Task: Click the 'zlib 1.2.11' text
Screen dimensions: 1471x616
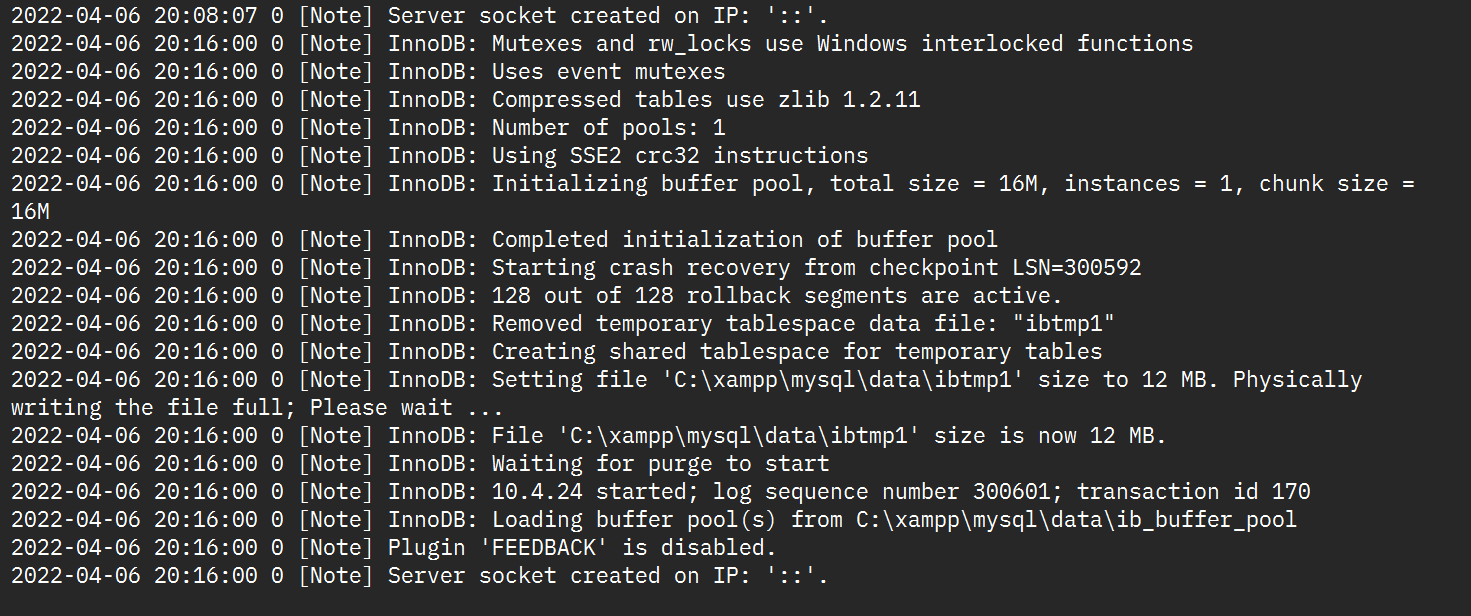Action: (848, 100)
